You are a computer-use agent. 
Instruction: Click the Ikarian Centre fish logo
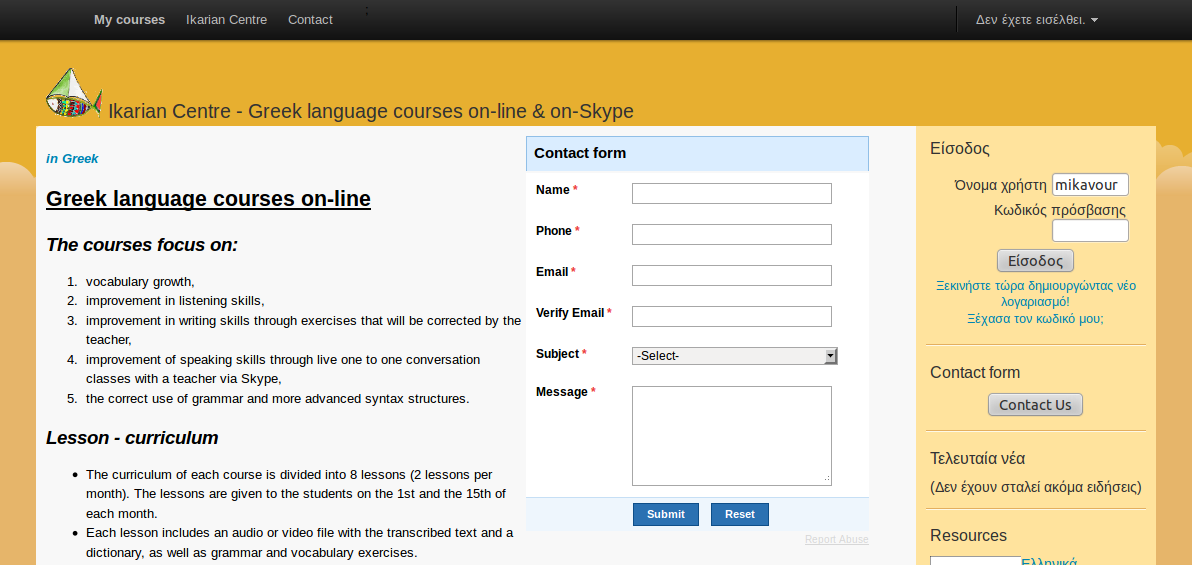click(73, 93)
